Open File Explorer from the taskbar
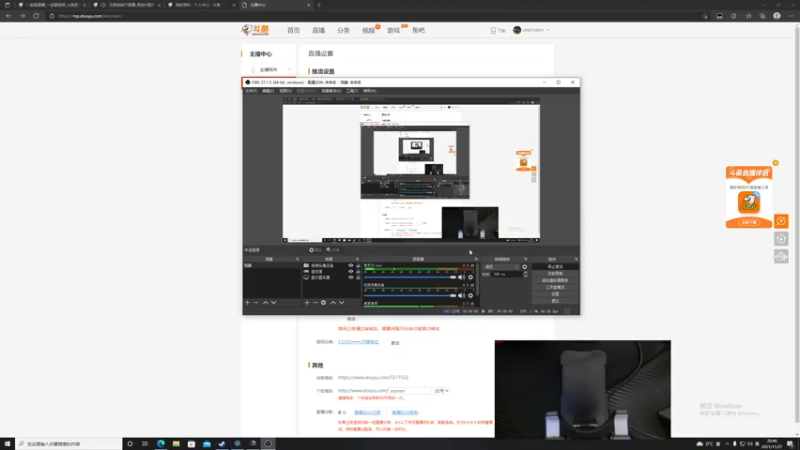Image resolution: width=800 pixels, height=450 pixels. pyautogui.click(x=176, y=444)
